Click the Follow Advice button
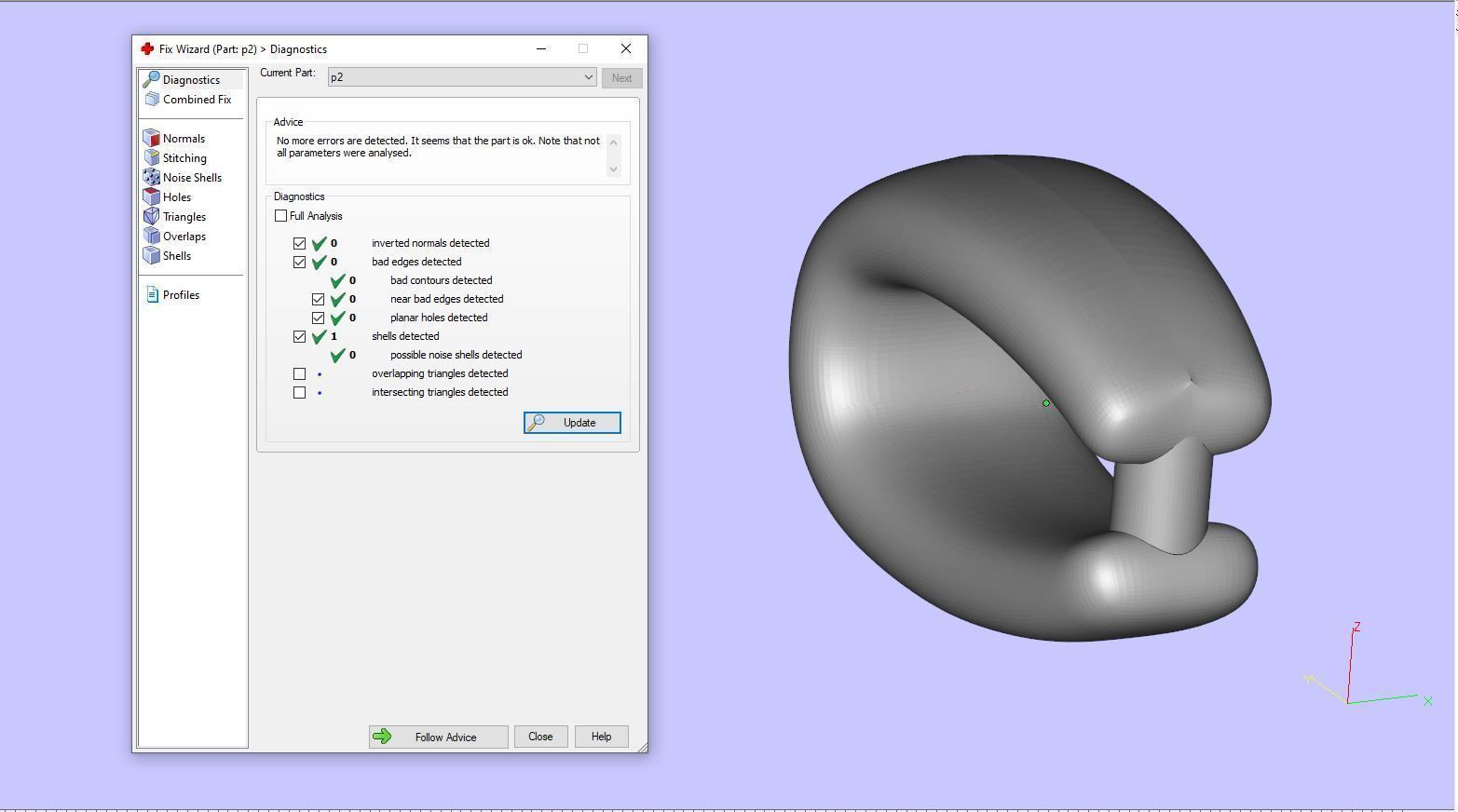This screenshot has width=1458, height=812. click(438, 738)
